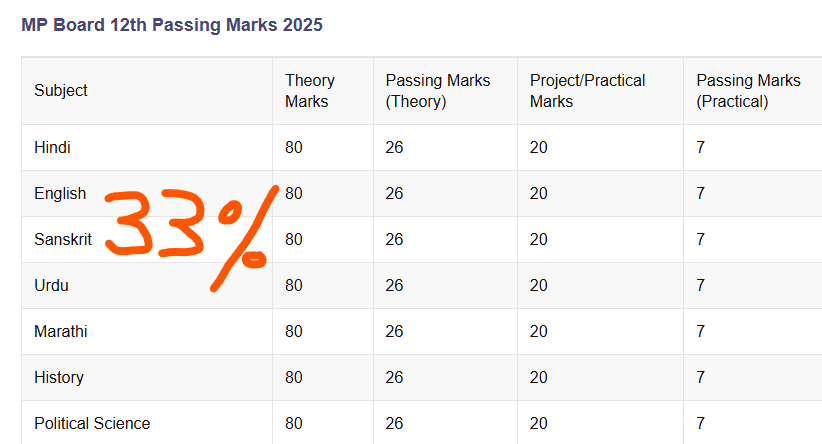This screenshot has height=444, width=822.
Task: Select the Political Science subject cell
Action: pos(92,423)
